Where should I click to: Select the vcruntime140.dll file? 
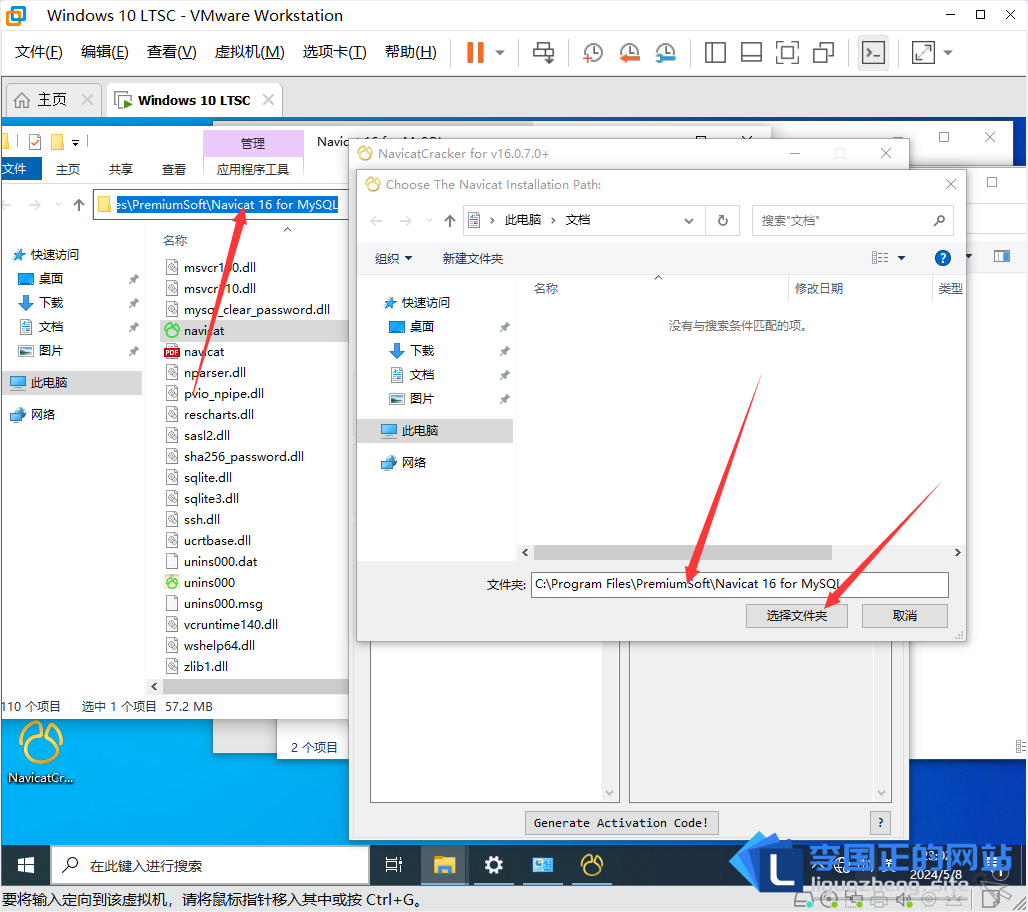pos(231,625)
